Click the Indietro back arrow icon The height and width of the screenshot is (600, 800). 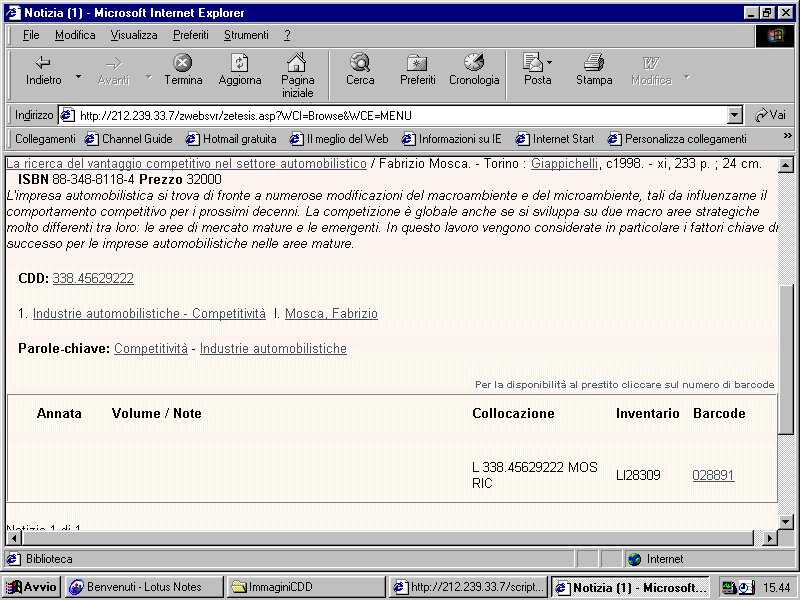pyautogui.click(x=43, y=64)
